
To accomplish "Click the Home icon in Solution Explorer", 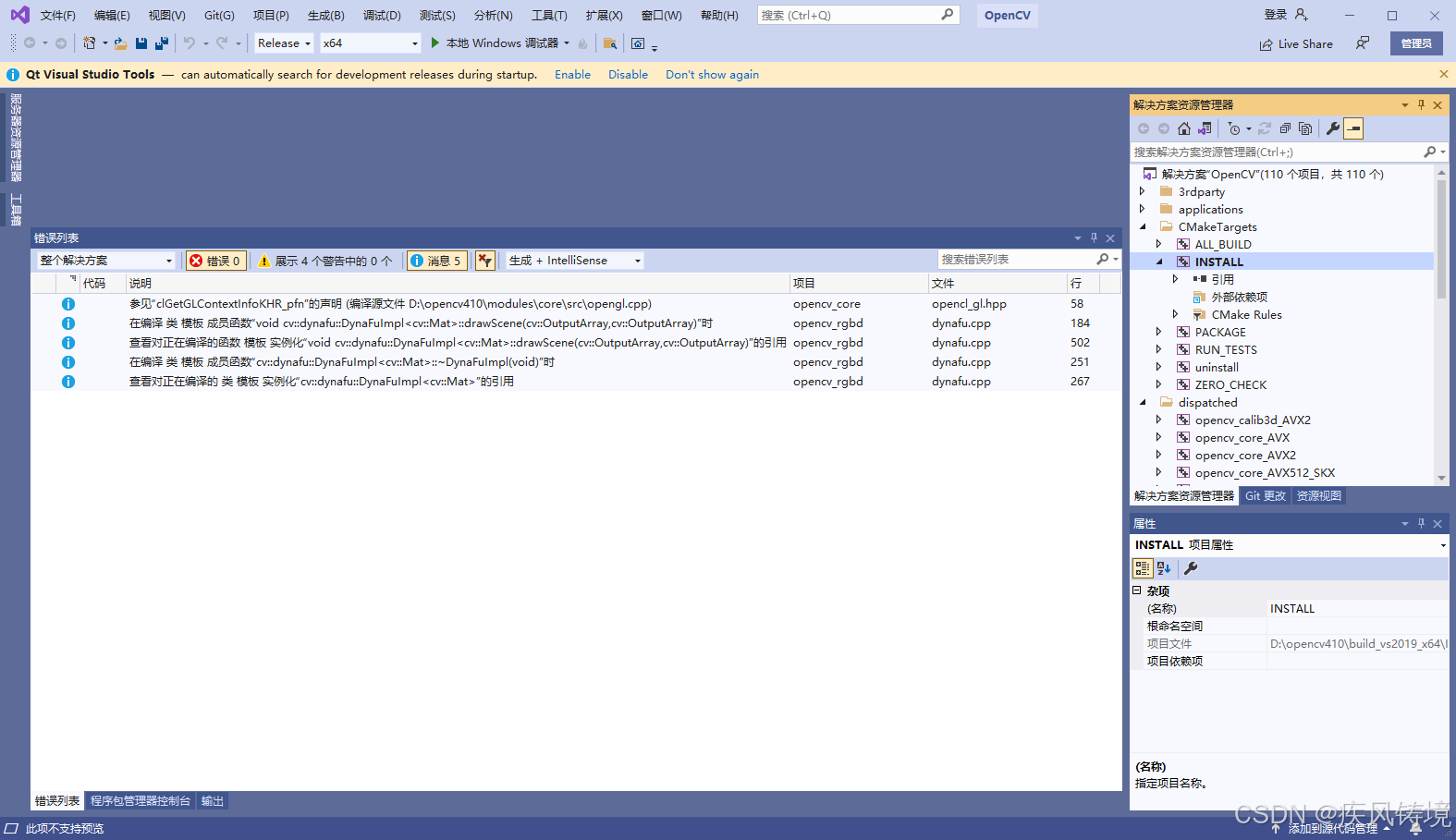I will pos(1184,128).
